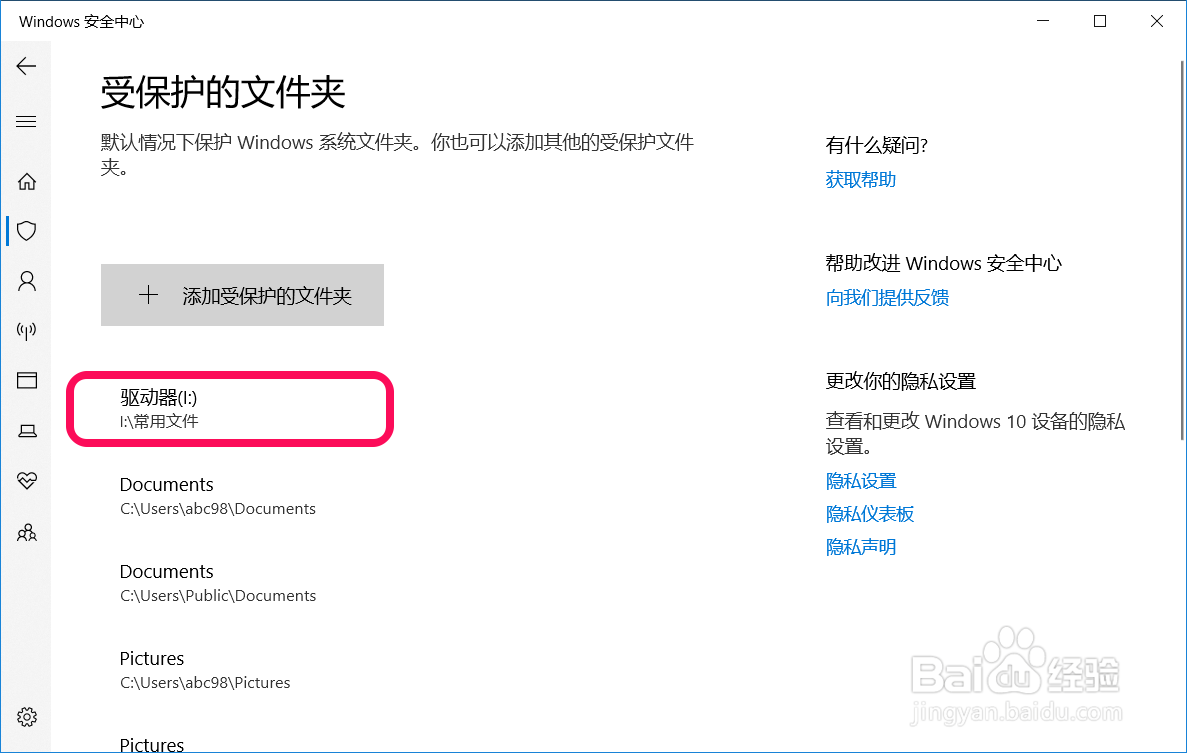Select the Virus & threat protection shield icon

tap(26, 231)
